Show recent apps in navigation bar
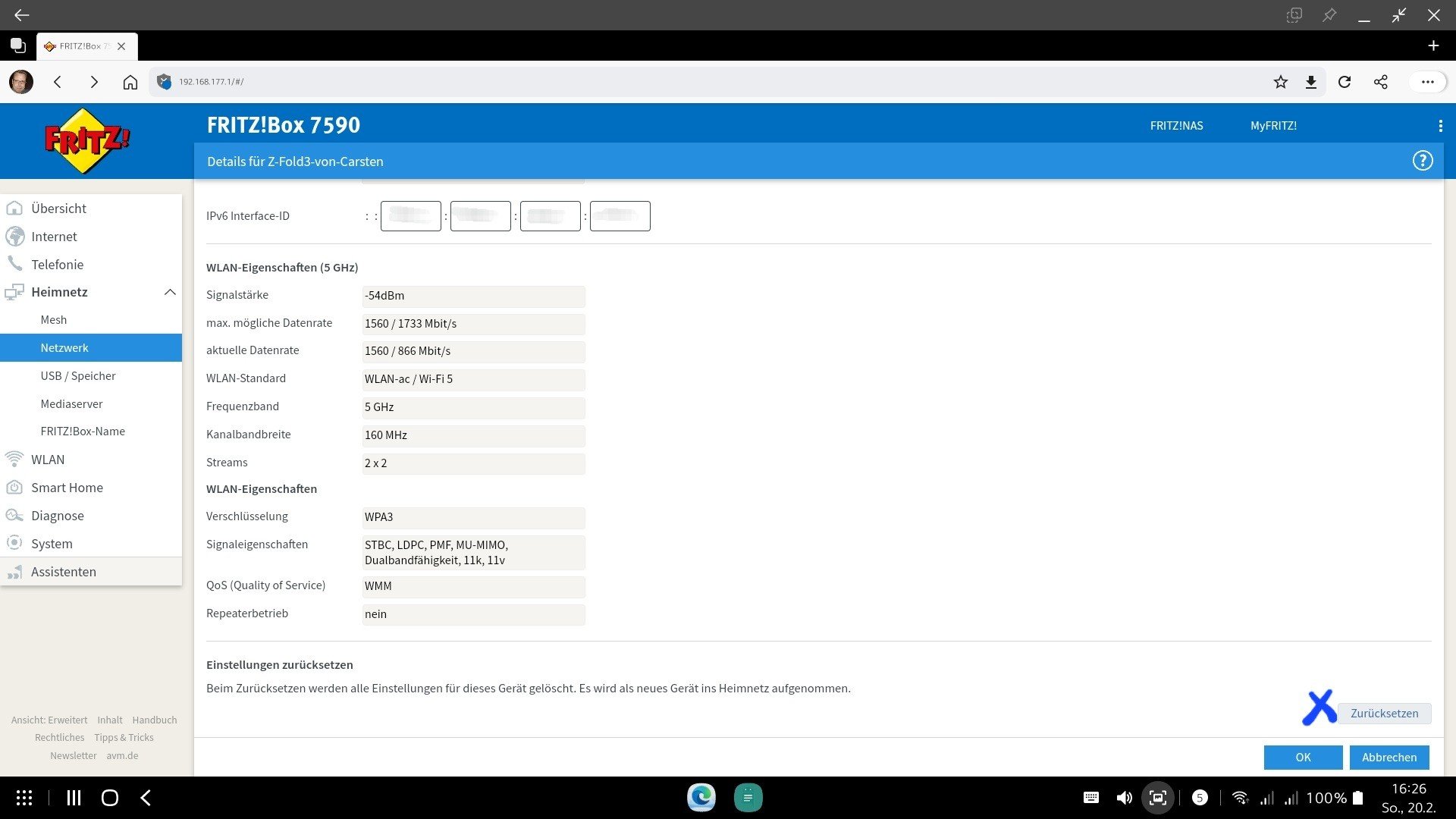 tap(74, 798)
